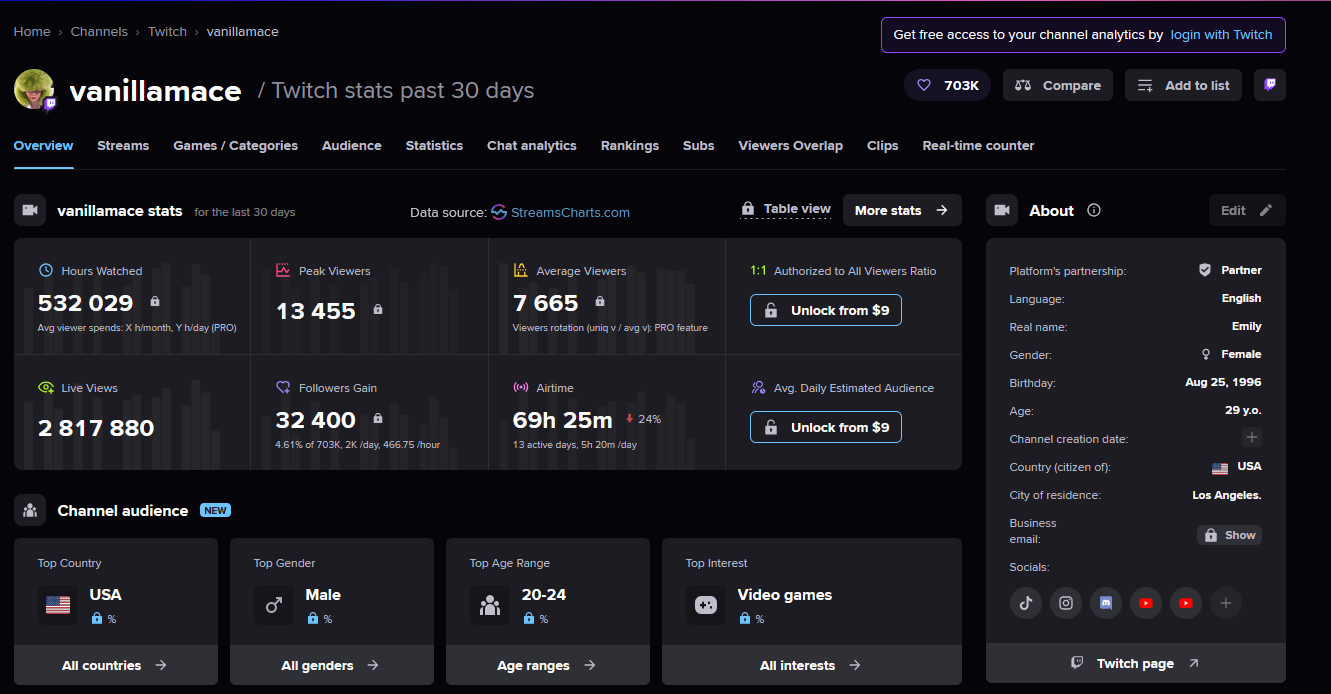Click the About info circle icon
1331x694 pixels.
pos(1094,210)
